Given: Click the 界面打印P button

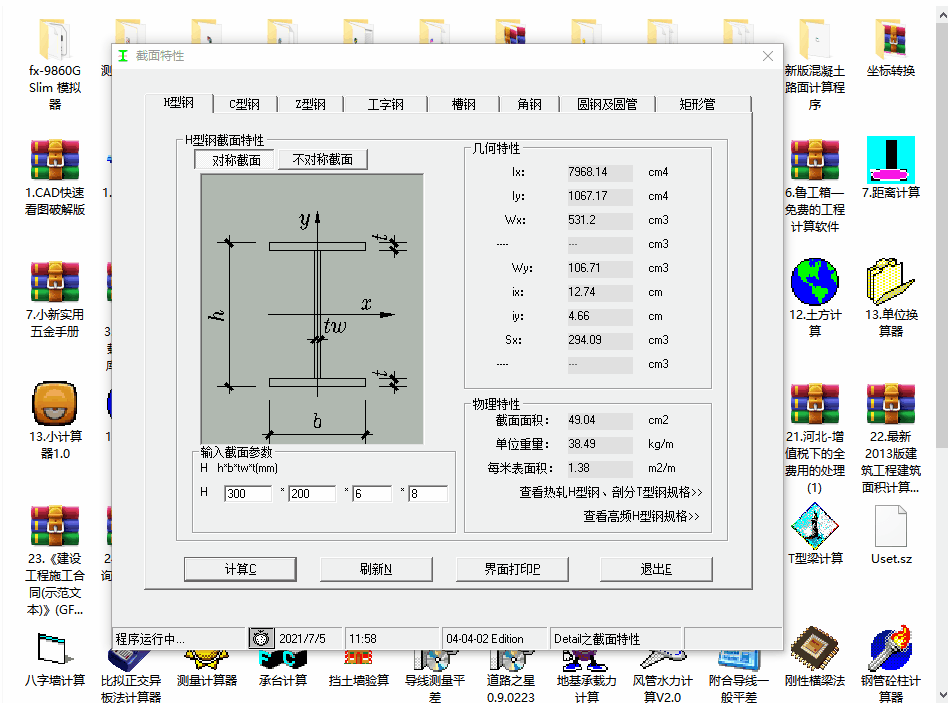Looking at the screenshot, I should tap(512, 568).
